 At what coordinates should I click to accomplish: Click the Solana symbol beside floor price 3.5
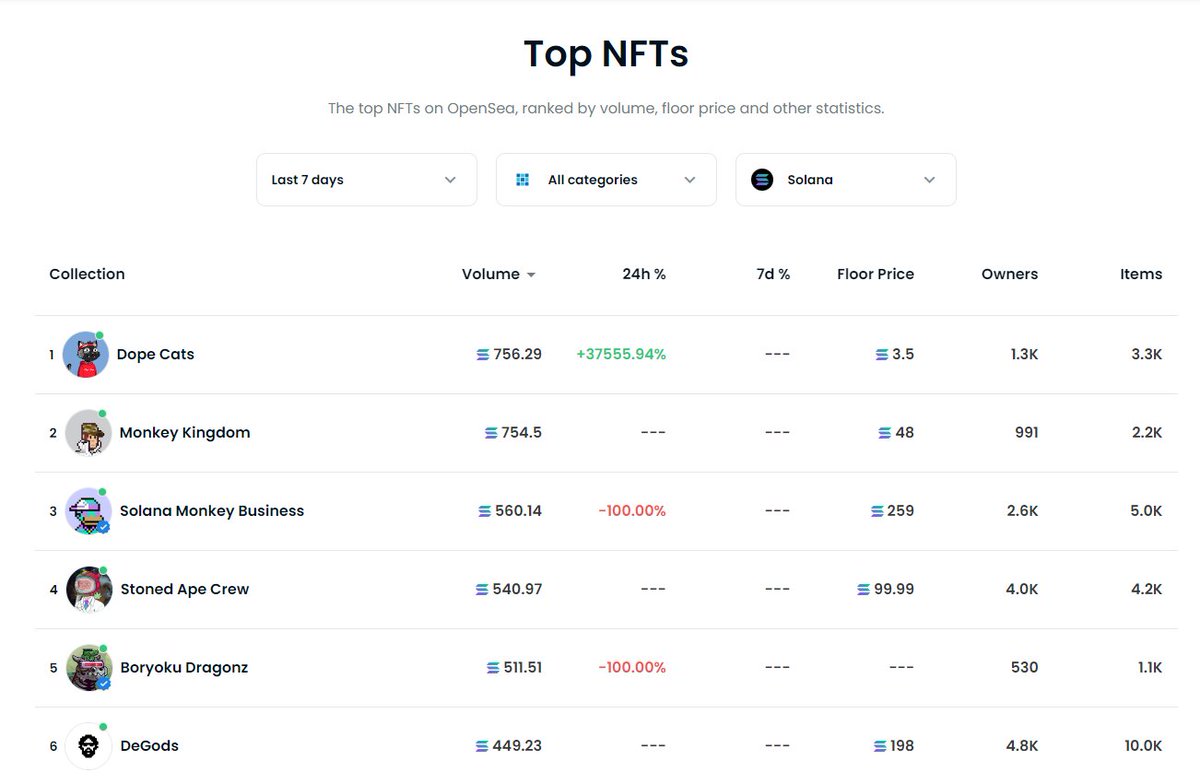(882, 355)
